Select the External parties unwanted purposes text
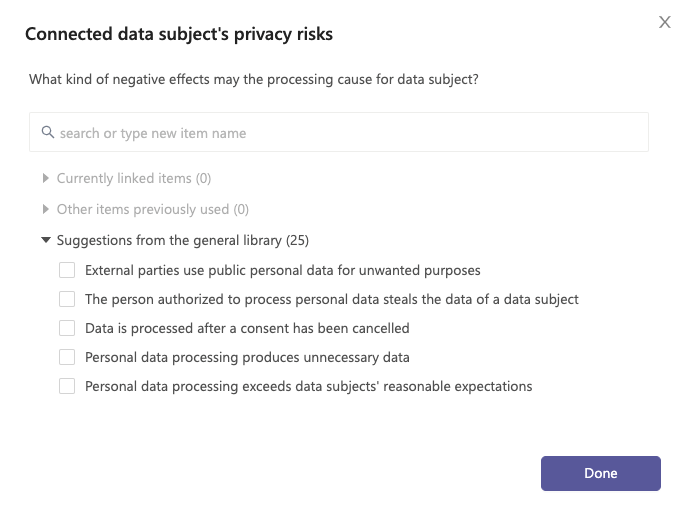Image resolution: width=685 pixels, height=510 pixels. (x=283, y=271)
